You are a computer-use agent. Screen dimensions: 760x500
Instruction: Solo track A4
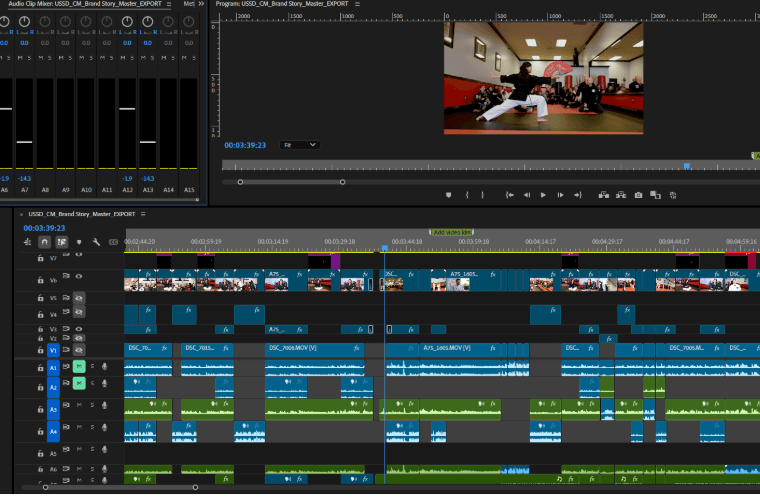pos(92,427)
